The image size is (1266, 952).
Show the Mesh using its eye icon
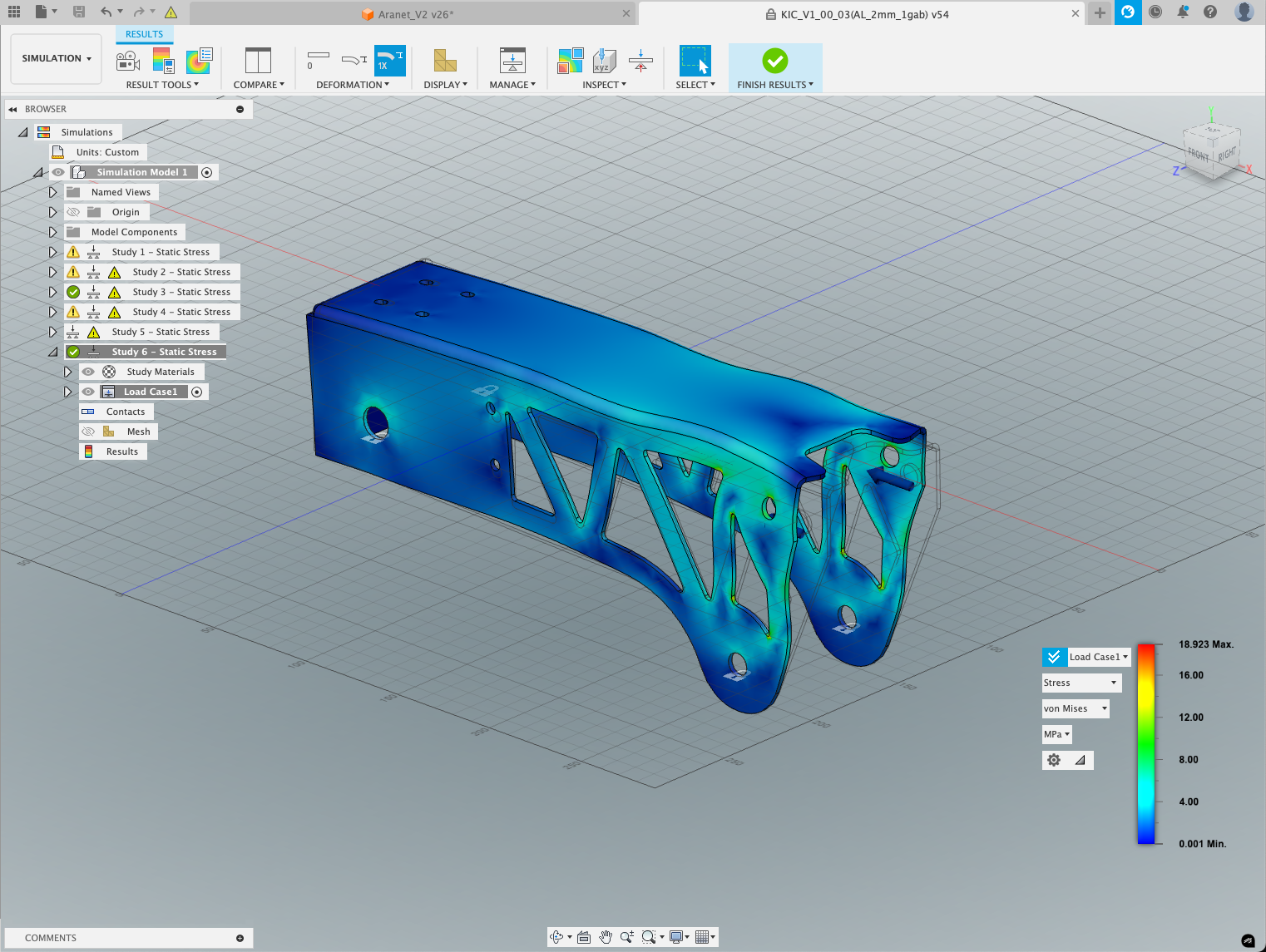pos(88,432)
